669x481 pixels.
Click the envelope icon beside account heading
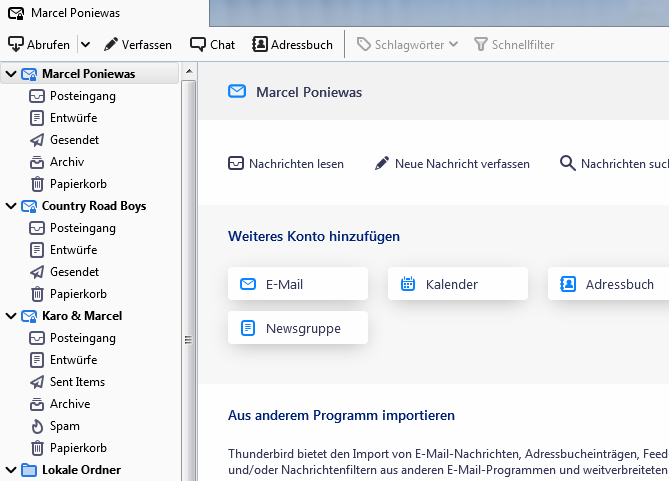click(x=237, y=91)
